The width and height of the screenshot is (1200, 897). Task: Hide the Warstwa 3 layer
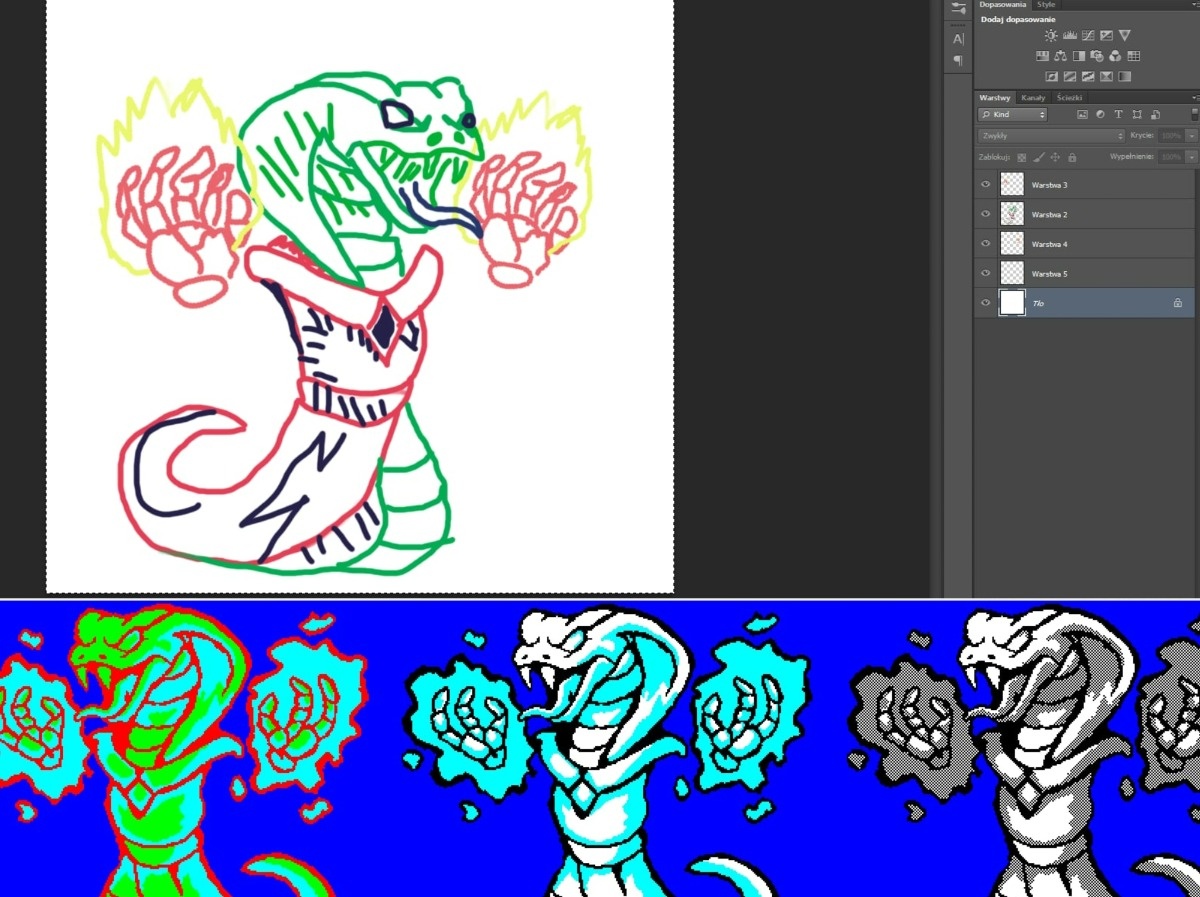986,185
